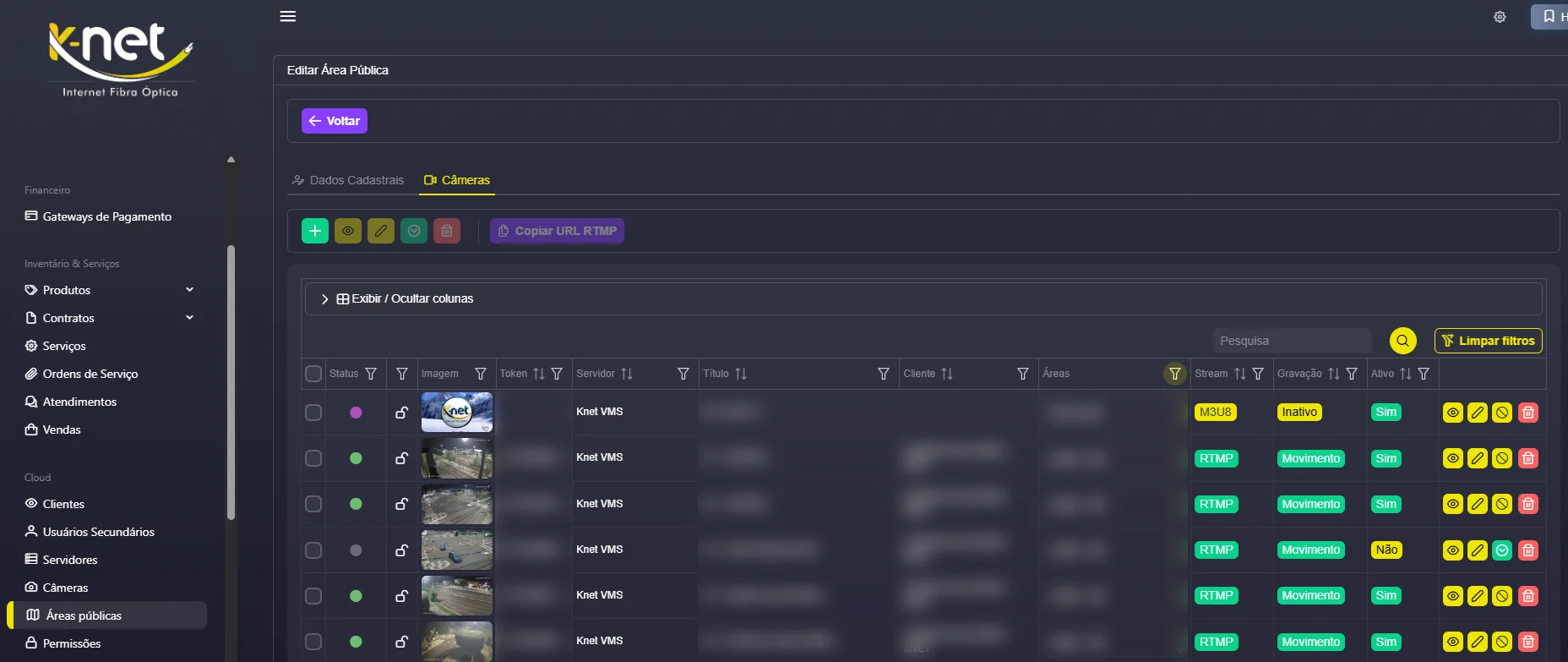Check the checkbox of the Não row

pos(313,550)
